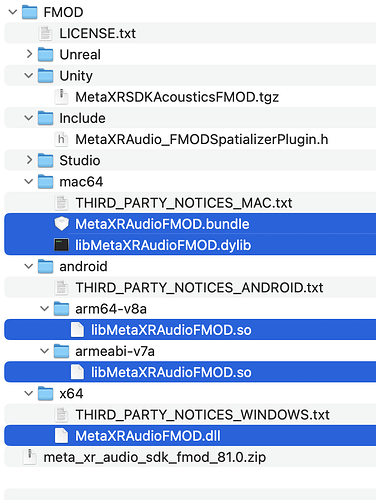Expand the Unreal folder chevron
Image resolution: width=376 pixels, height=500 pixels.
pos(29,54)
